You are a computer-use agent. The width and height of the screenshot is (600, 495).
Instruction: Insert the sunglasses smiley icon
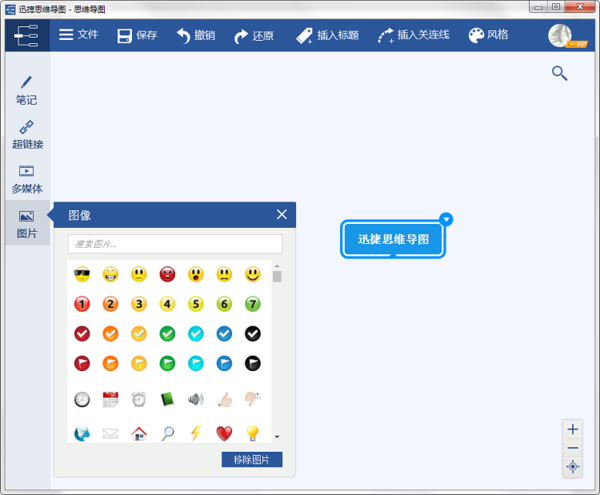click(82, 274)
